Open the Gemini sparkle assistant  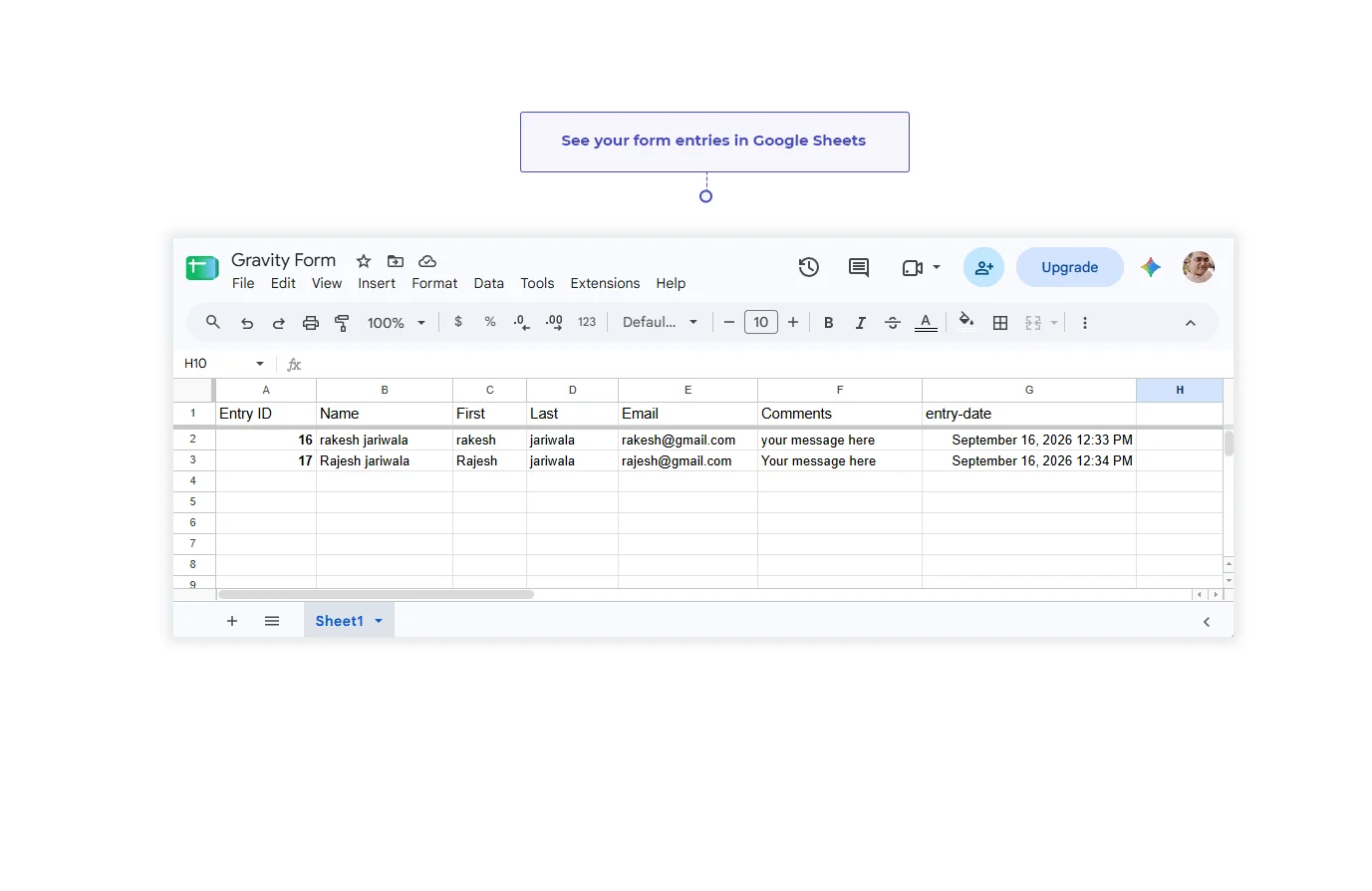(x=1151, y=267)
